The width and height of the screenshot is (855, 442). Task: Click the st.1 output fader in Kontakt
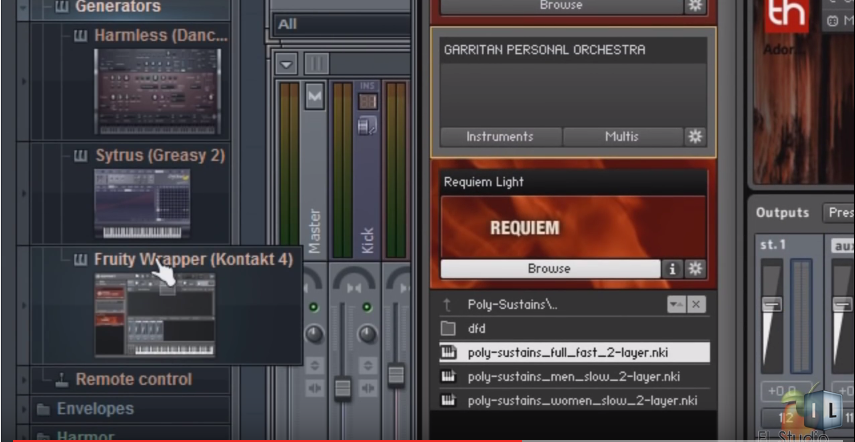coord(772,304)
